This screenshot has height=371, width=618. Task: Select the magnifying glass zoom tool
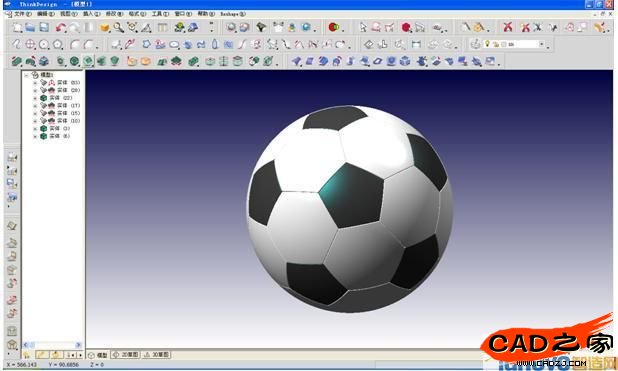(119, 27)
